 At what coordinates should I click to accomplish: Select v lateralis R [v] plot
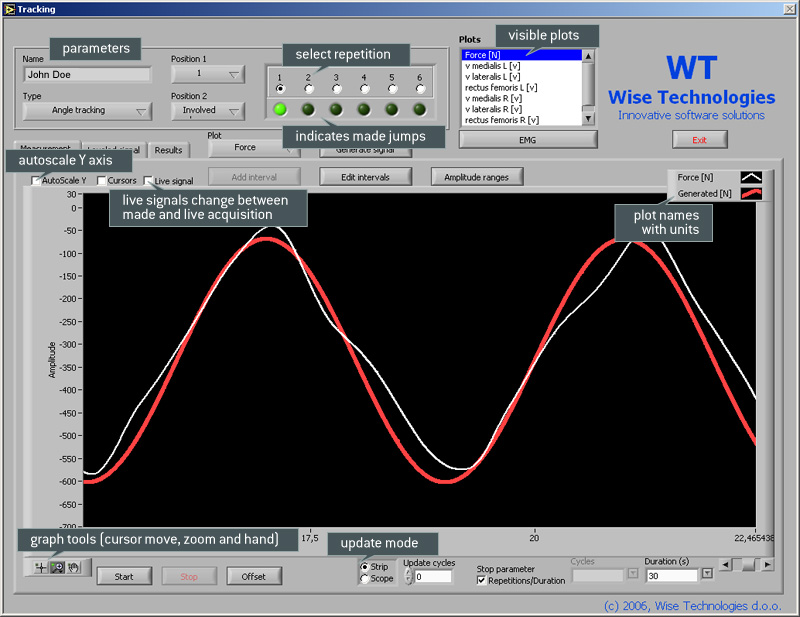pyautogui.click(x=521, y=109)
